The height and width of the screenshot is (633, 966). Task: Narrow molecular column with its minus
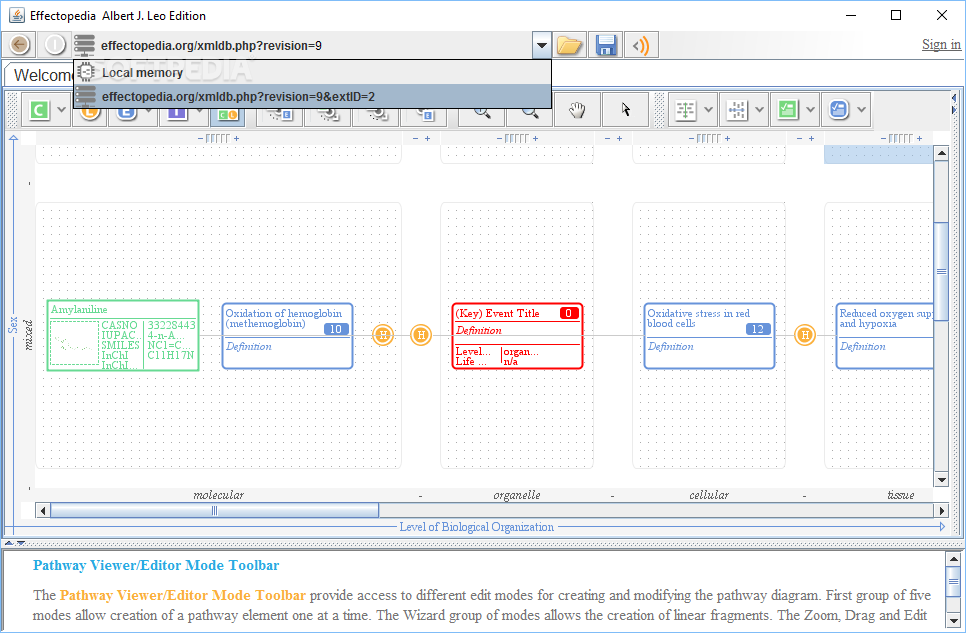pos(200,139)
